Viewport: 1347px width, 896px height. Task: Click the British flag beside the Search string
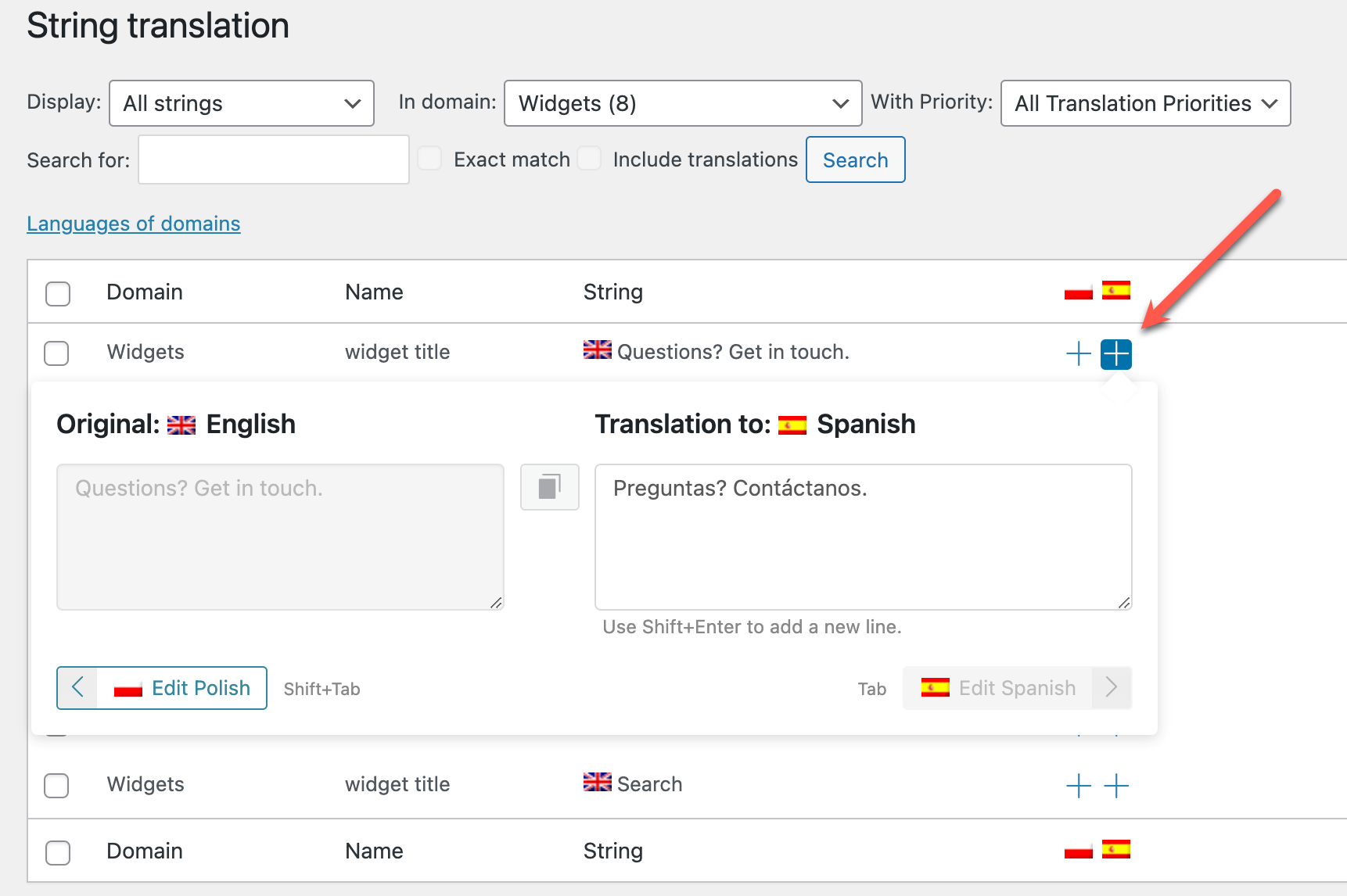click(x=596, y=782)
